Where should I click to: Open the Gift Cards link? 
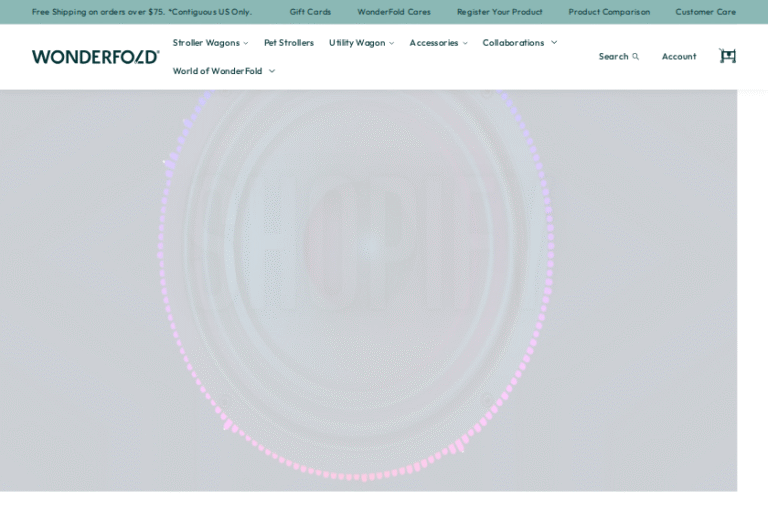coord(310,12)
